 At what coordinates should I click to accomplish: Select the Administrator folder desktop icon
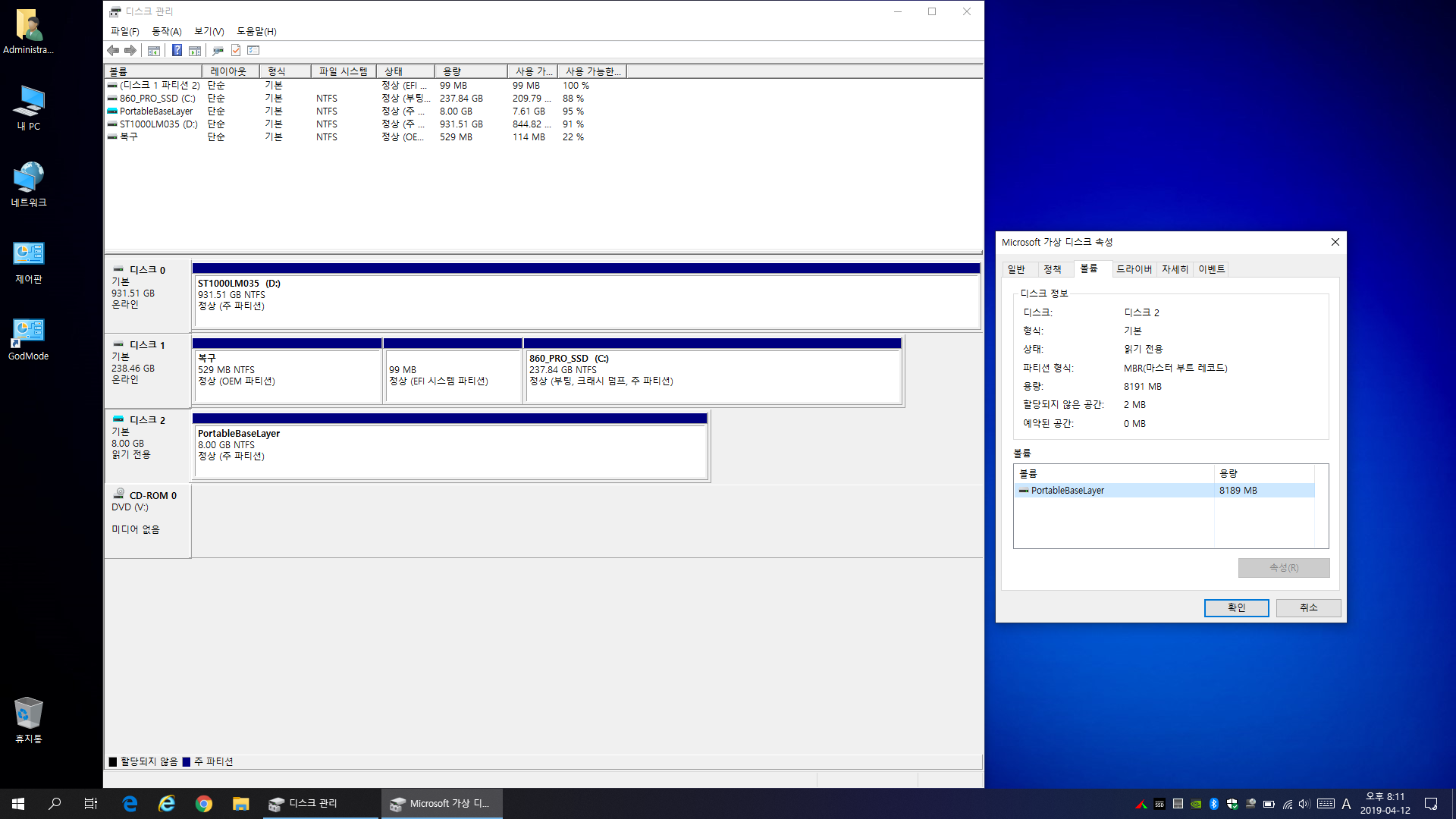coord(28,32)
